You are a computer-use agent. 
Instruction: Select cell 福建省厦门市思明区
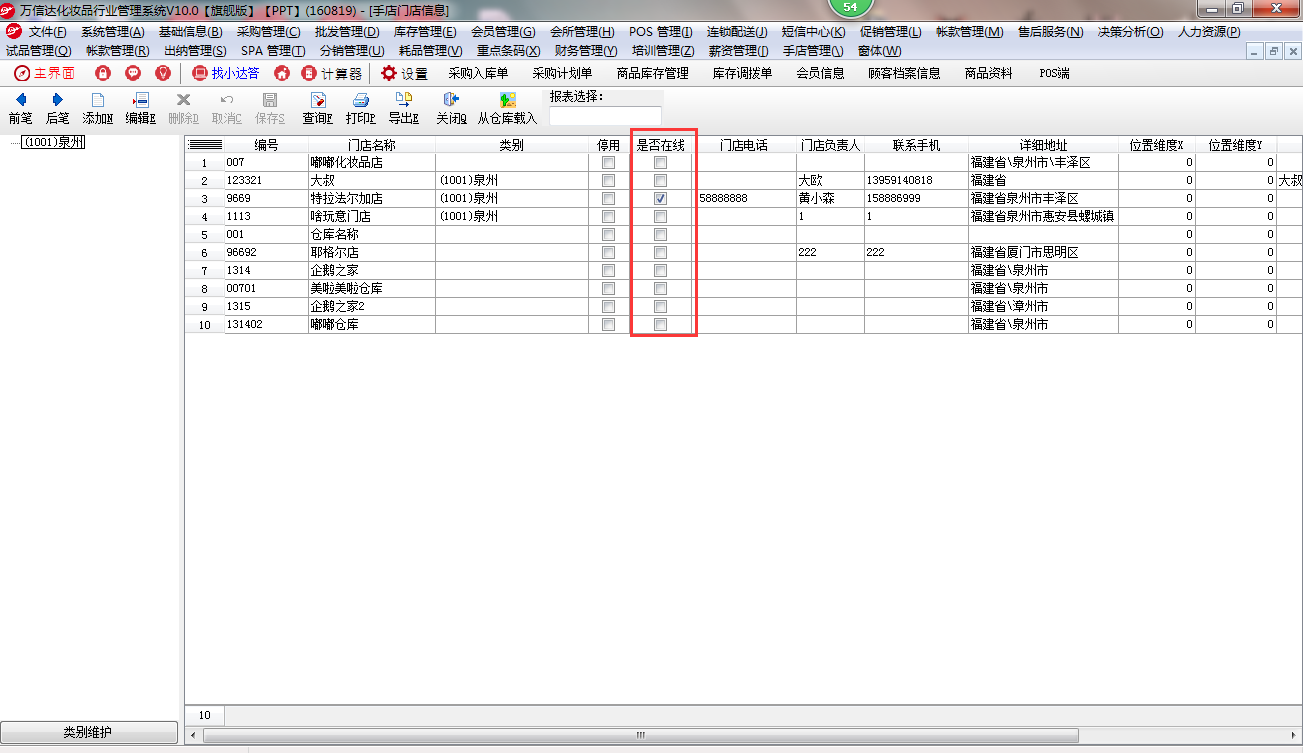tap(1043, 253)
